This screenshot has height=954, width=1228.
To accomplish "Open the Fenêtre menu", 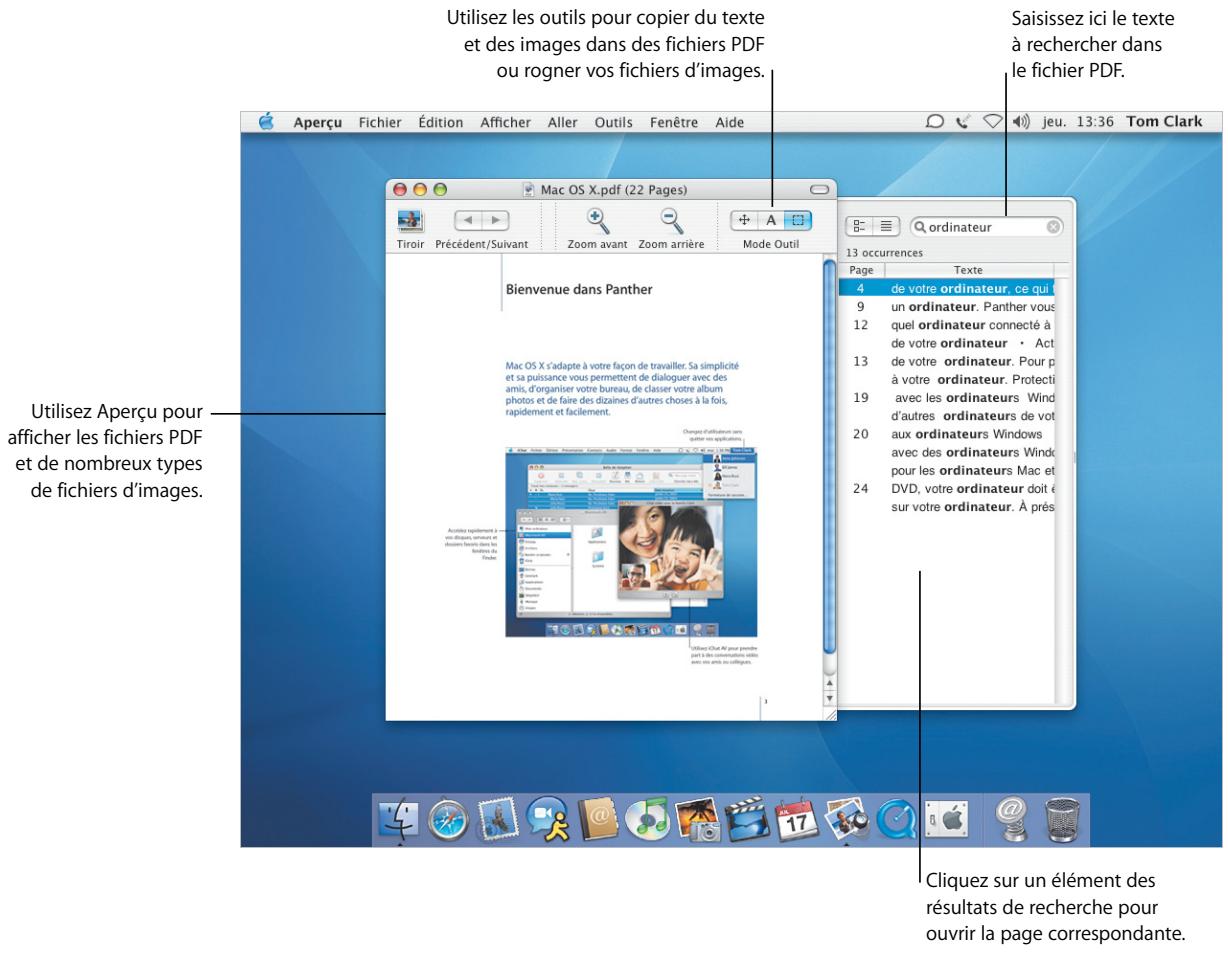I will click(x=674, y=122).
